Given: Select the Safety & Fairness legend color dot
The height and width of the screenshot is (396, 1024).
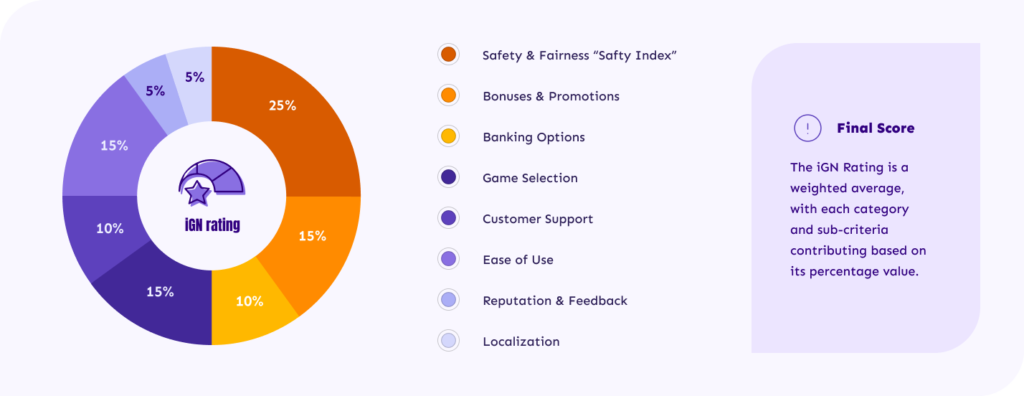Looking at the screenshot, I should click(x=449, y=55).
